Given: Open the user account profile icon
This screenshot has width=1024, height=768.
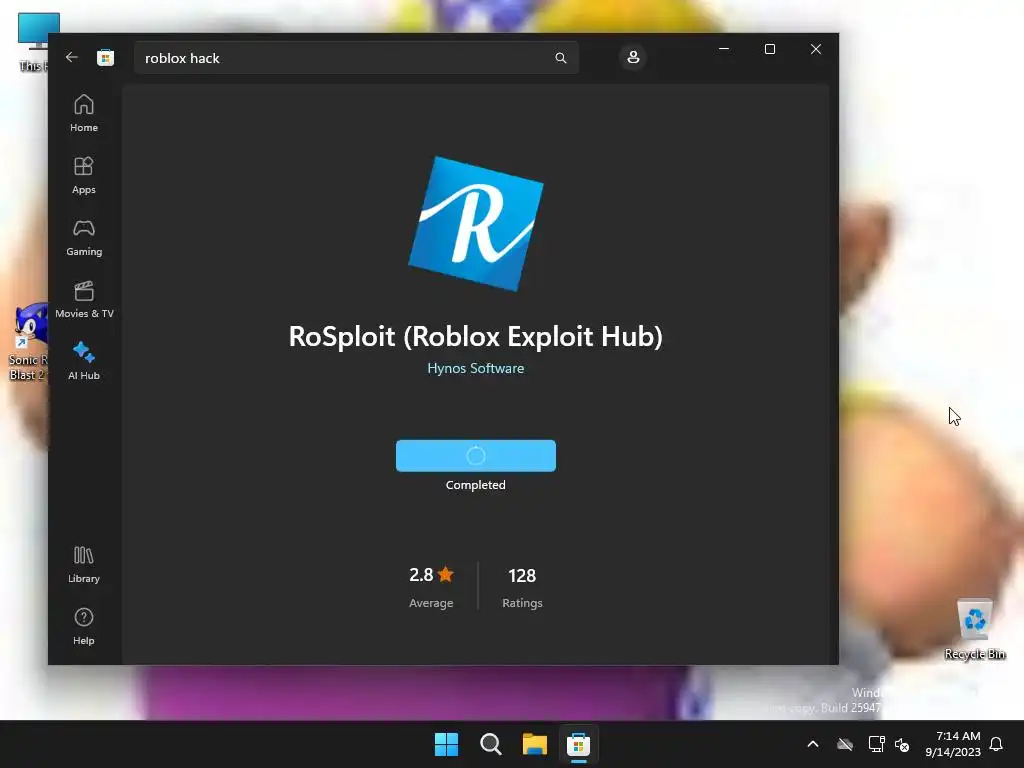Looking at the screenshot, I should (x=633, y=57).
